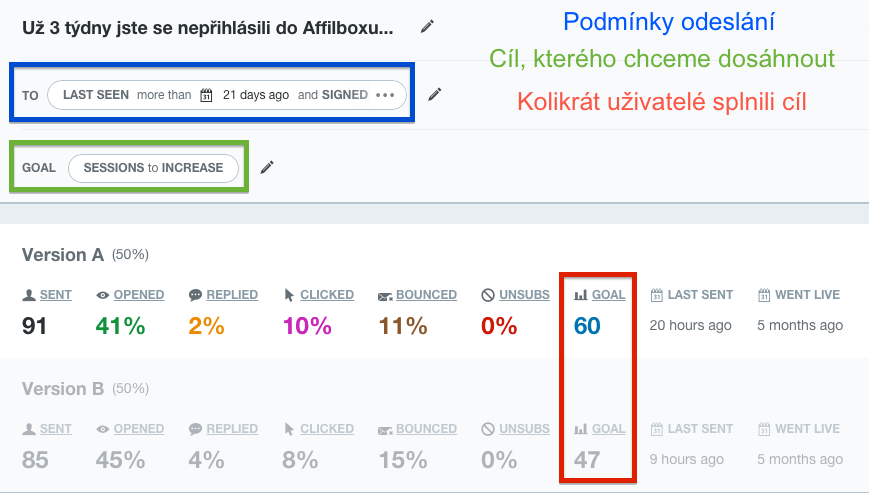This screenshot has height=493, width=869.
Task: Open Version B GOAL stat link
Action: pyautogui.click(x=609, y=429)
